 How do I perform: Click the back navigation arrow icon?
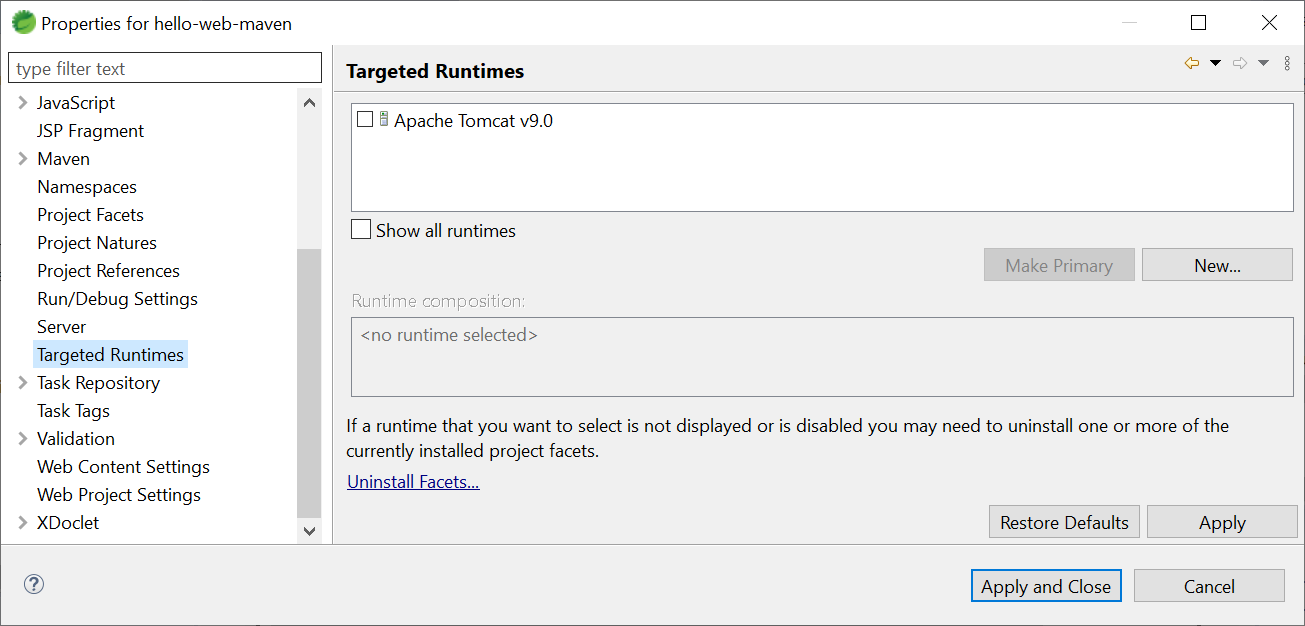pyautogui.click(x=1191, y=63)
